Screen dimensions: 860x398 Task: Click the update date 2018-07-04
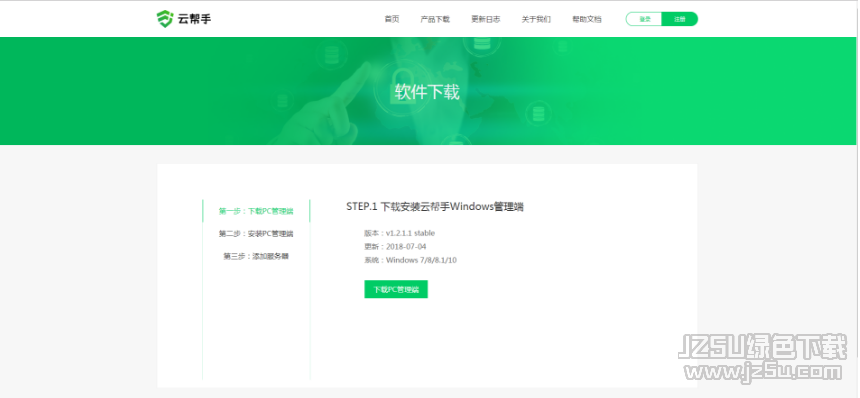406,247
